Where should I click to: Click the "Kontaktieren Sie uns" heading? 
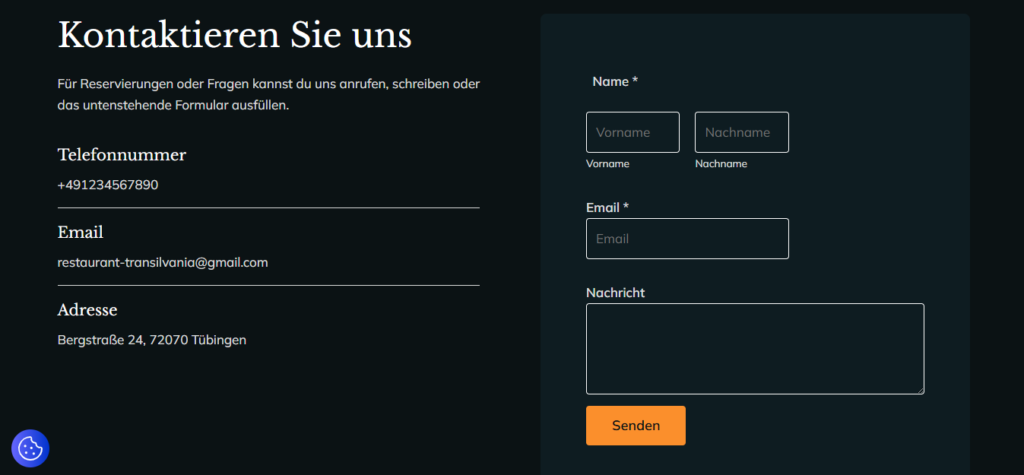(235, 35)
